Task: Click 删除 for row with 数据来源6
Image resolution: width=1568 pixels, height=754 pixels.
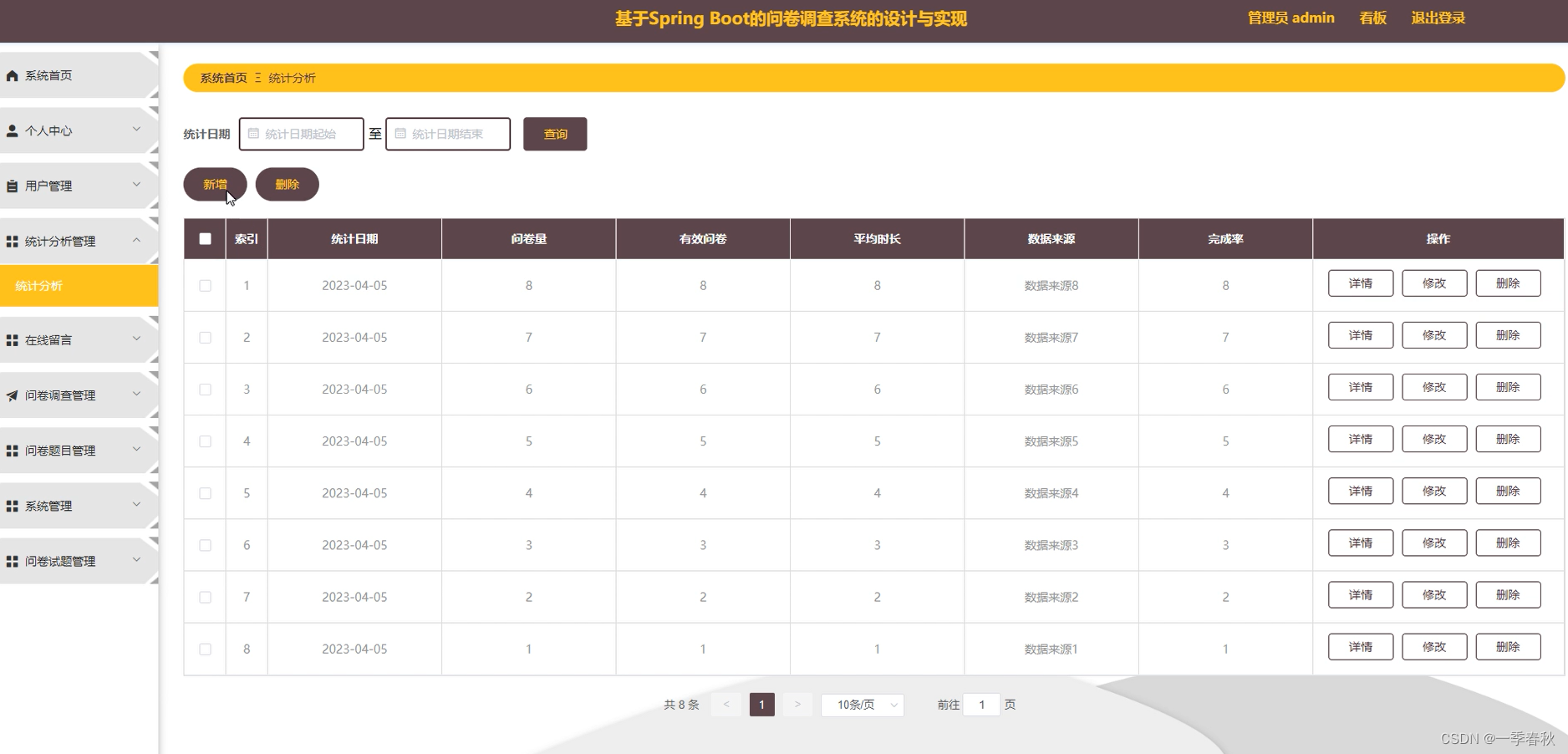Action: [1508, 387]
